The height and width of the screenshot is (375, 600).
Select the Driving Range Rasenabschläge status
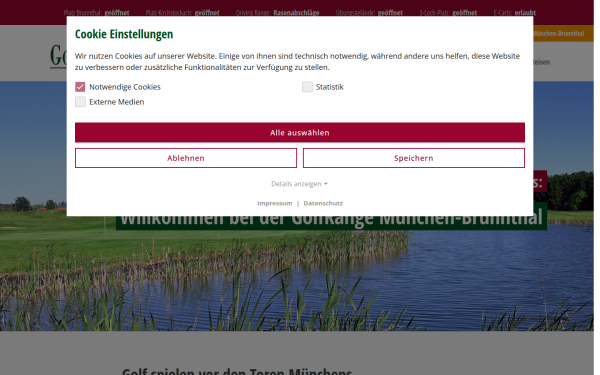[277, 13]
